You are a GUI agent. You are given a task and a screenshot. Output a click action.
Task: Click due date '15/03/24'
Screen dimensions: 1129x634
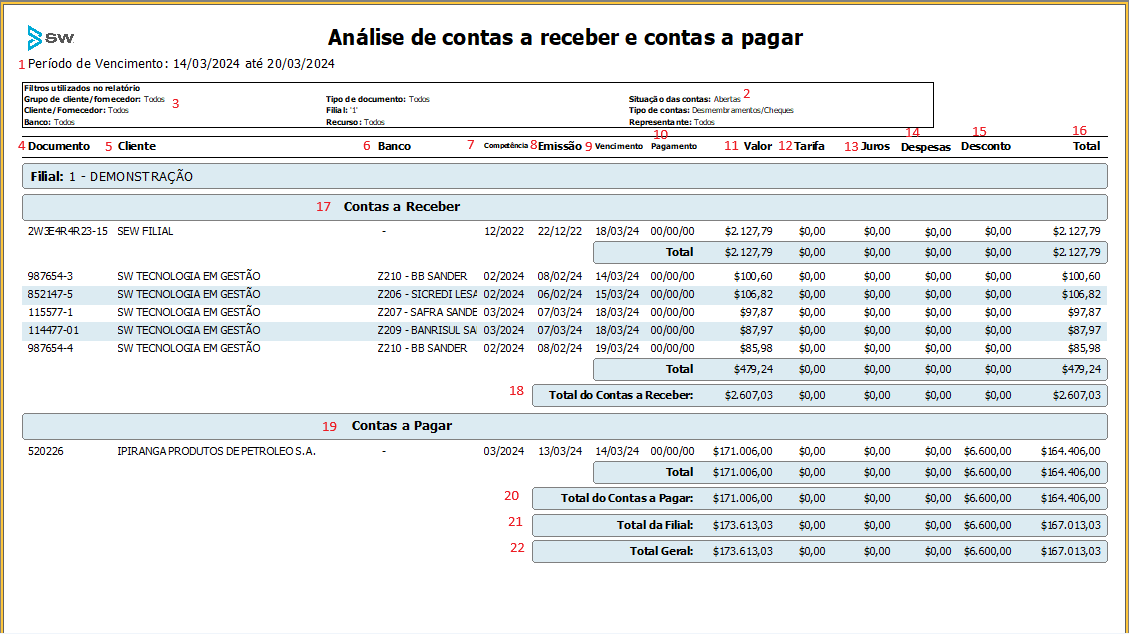pyautogui.click(x=617, y=294)
